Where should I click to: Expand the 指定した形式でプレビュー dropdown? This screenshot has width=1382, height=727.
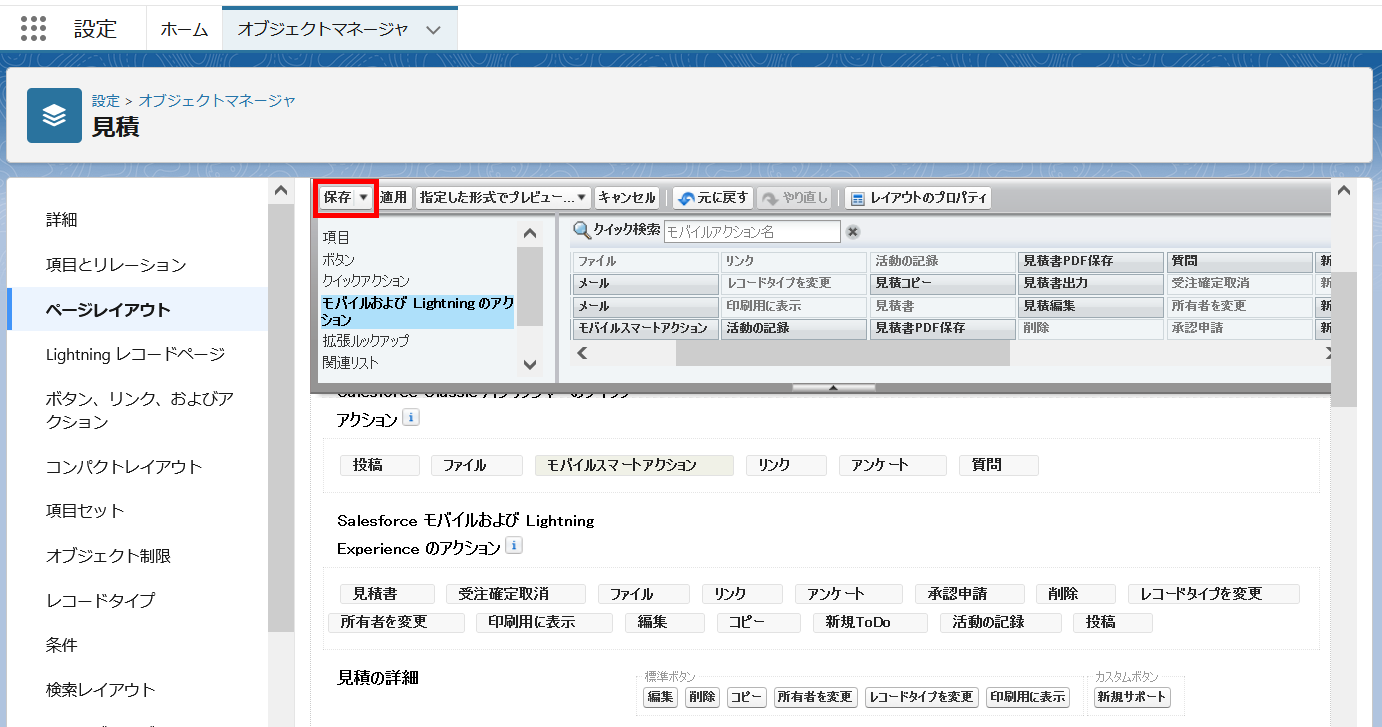click(503, 198)
